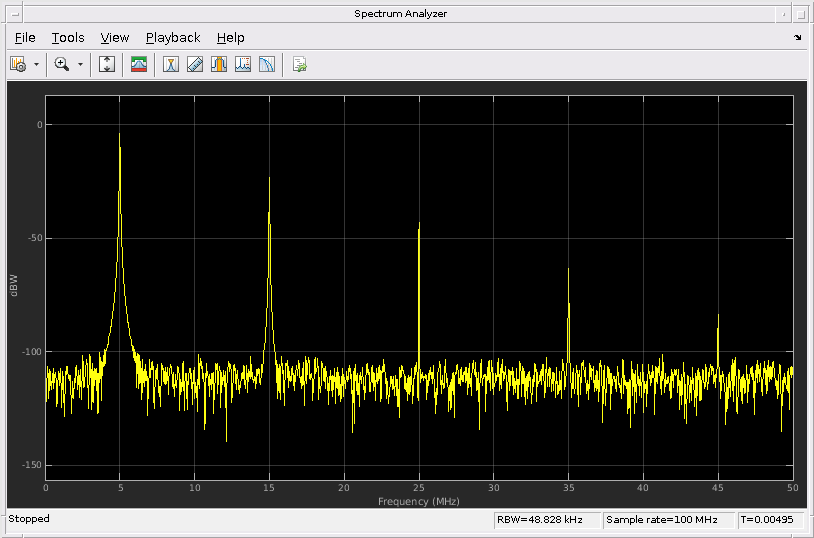
Task: Select the Zoom In magnifier tool
Action: coord(62,64)
